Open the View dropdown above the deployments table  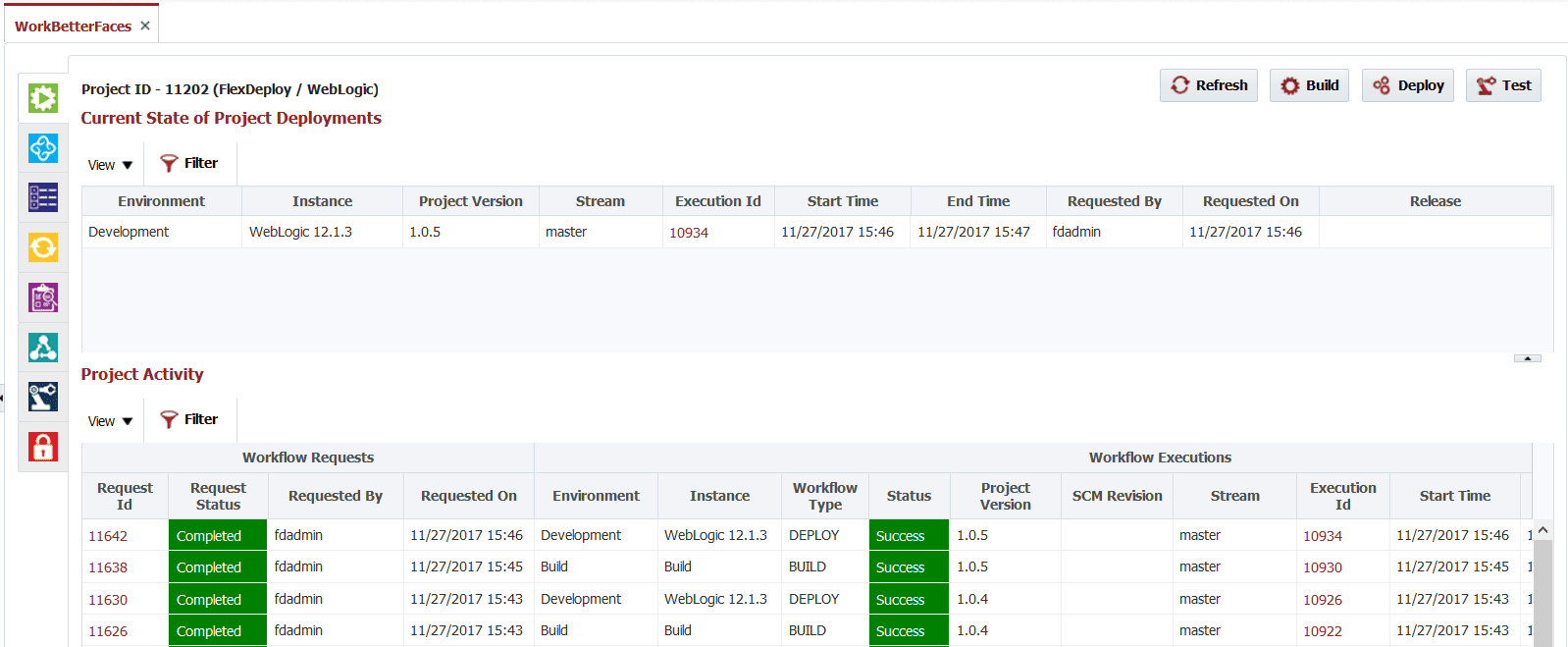(110, 165)
